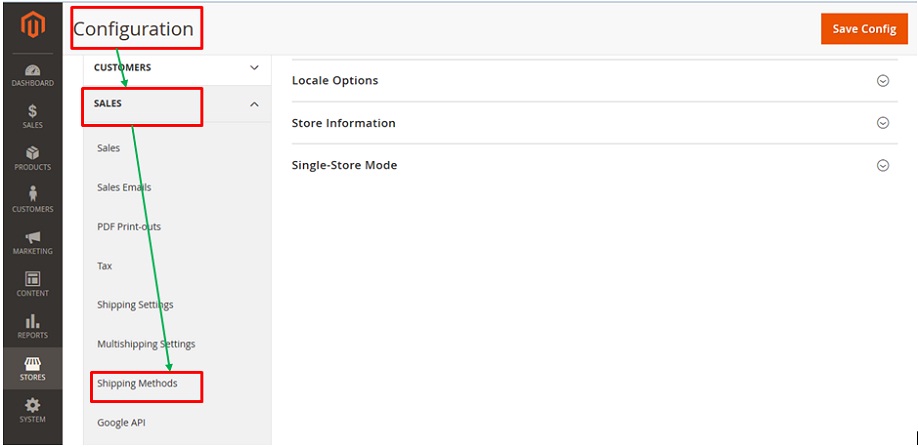
Task: Select the SALES tab heading
Action: [x=108, y=104]
